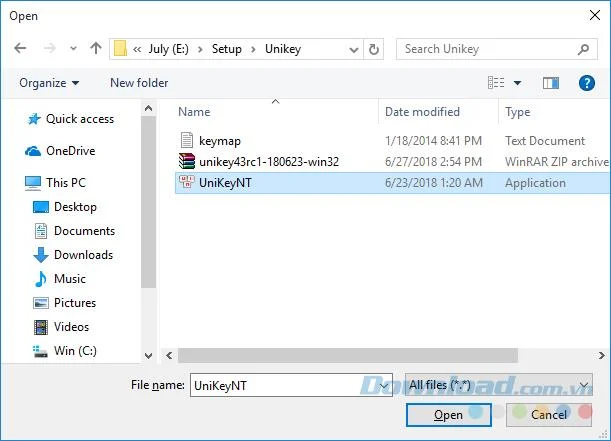Open the Pictures folder
Viewport: 611px width, 441px height.
pos(75,303)
